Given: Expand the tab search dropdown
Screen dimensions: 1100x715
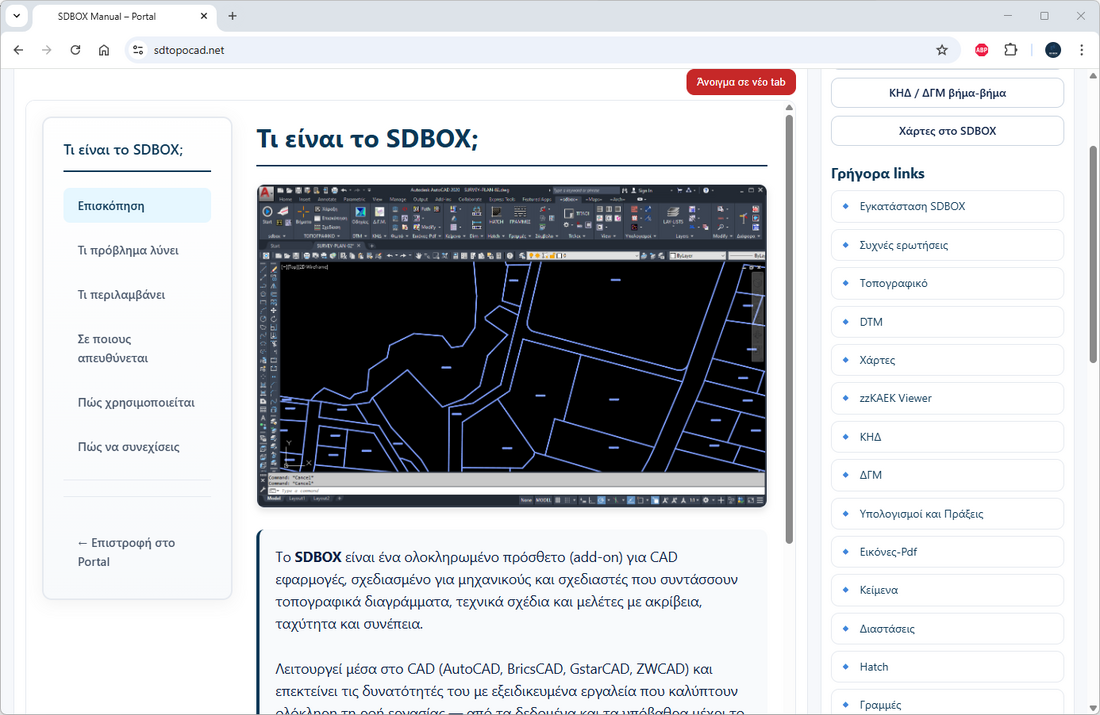Looking at the screenshot, I should tap(17, 16).
